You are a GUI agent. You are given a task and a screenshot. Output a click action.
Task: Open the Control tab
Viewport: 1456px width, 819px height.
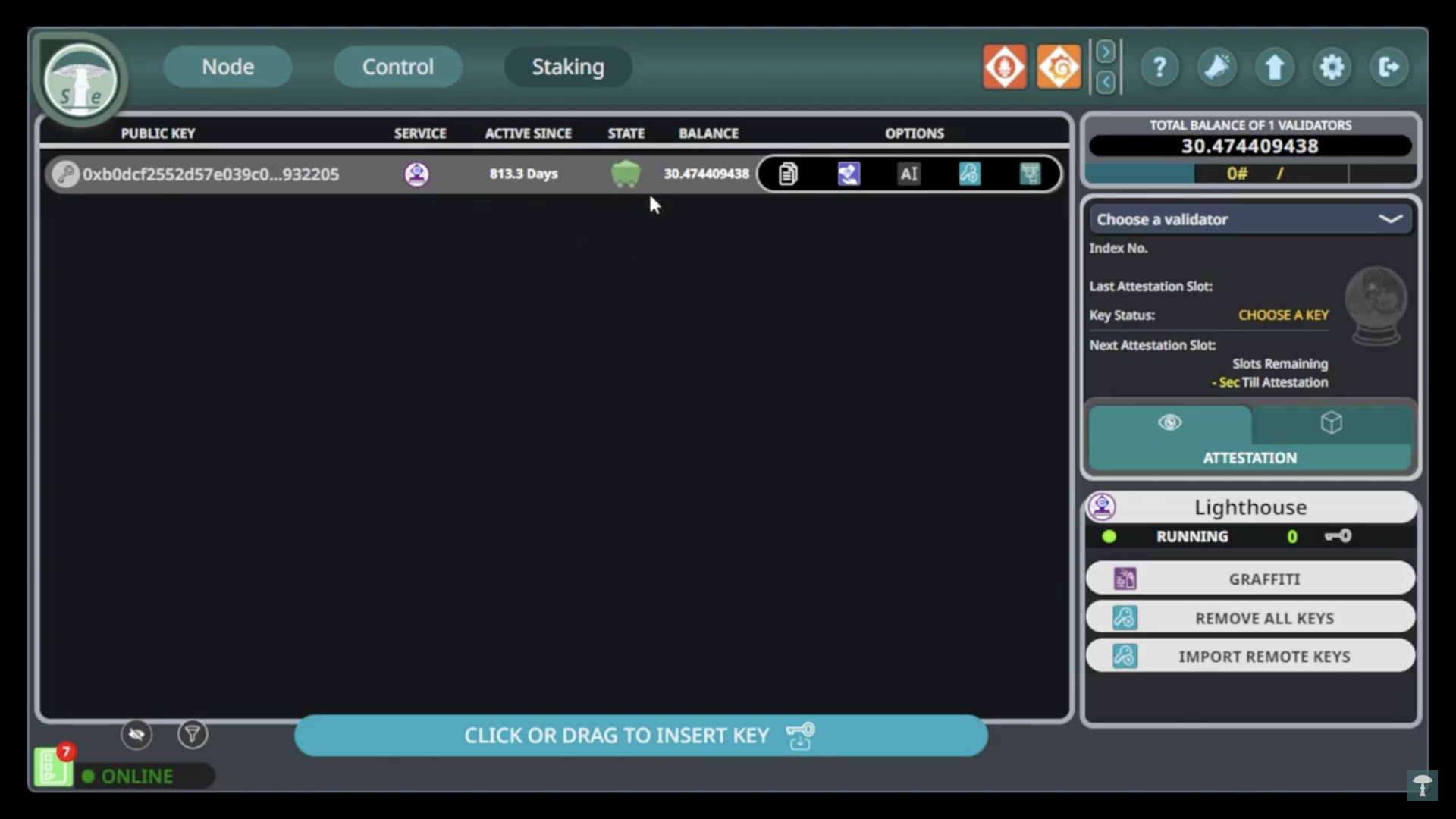click(397, 67)
